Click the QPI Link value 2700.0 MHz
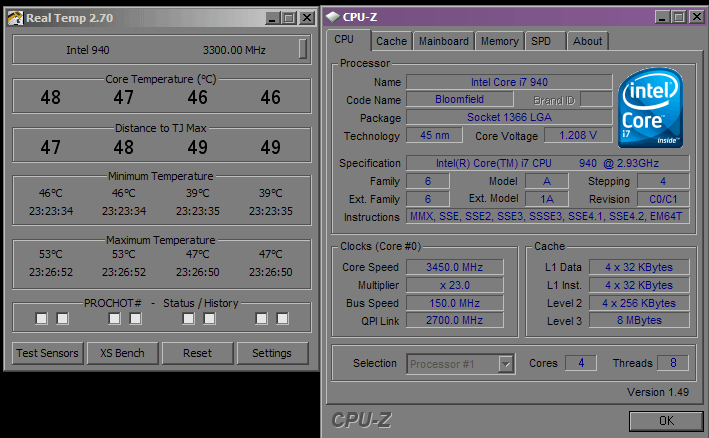 (454, 320)
